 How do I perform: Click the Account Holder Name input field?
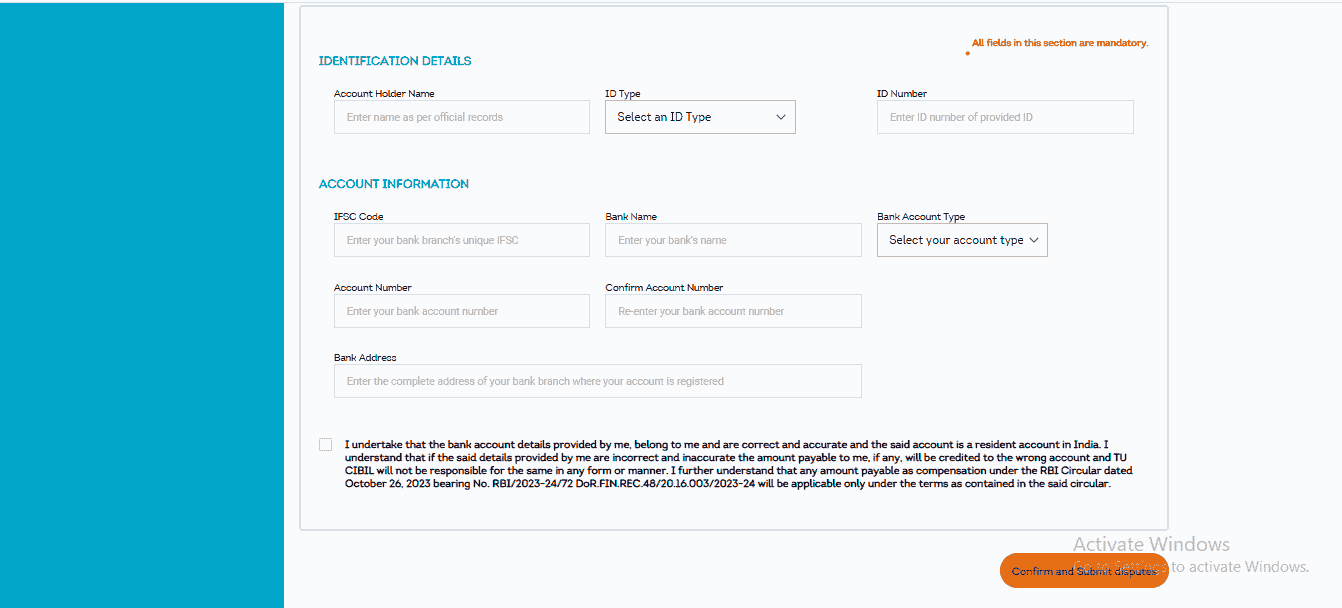point(461,117)
